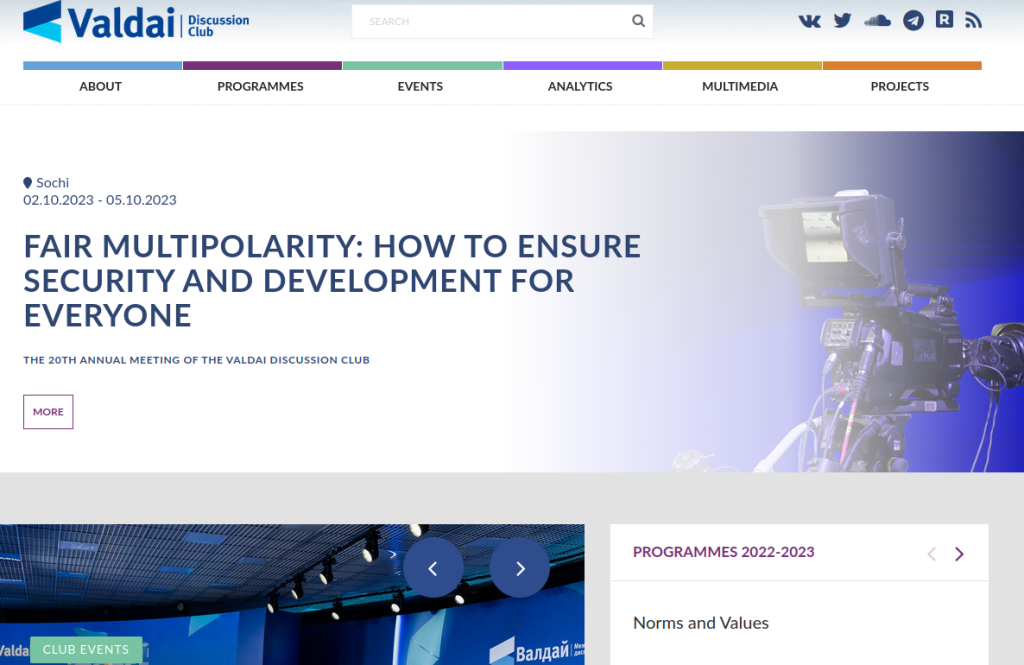
Task: Open the RSS feed icon
Action: point(974,21)
